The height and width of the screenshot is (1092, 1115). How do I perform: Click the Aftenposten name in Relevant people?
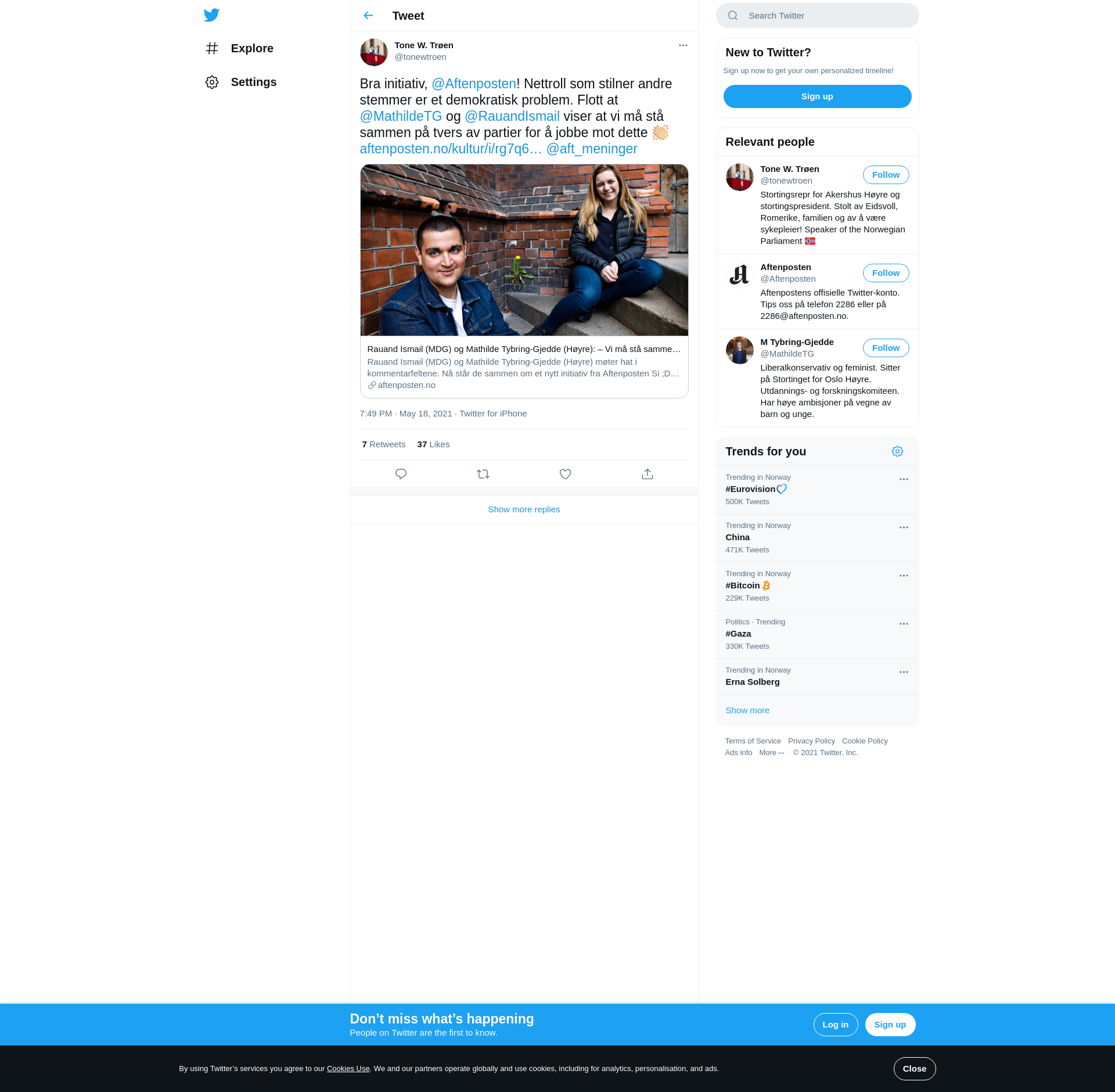click(786, 267)
